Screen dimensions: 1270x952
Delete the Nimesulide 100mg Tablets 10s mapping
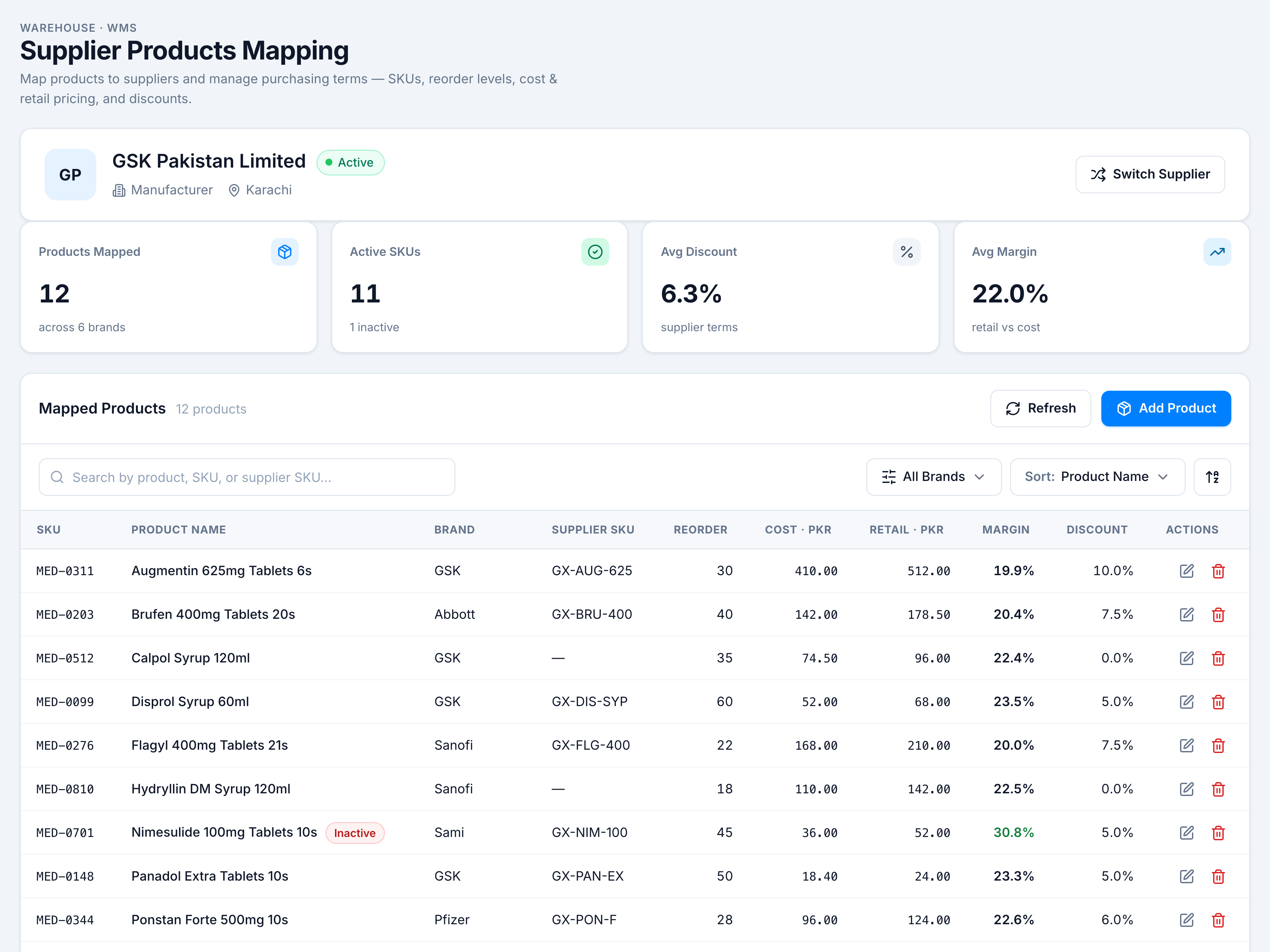[x=1218, y=833]
